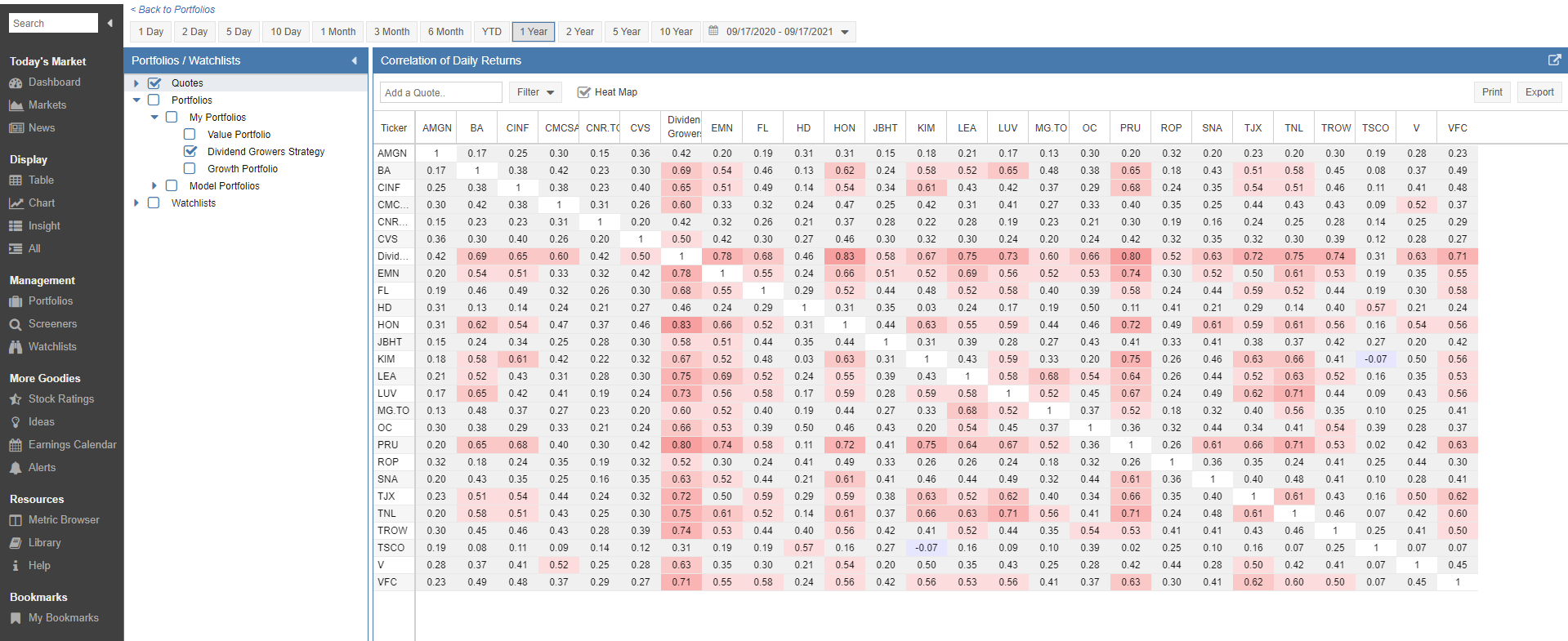The width and height of the screenshot is (1568, 641).
Task: Check the Value Portfolio checkbox
Action: tap(190, 135)
